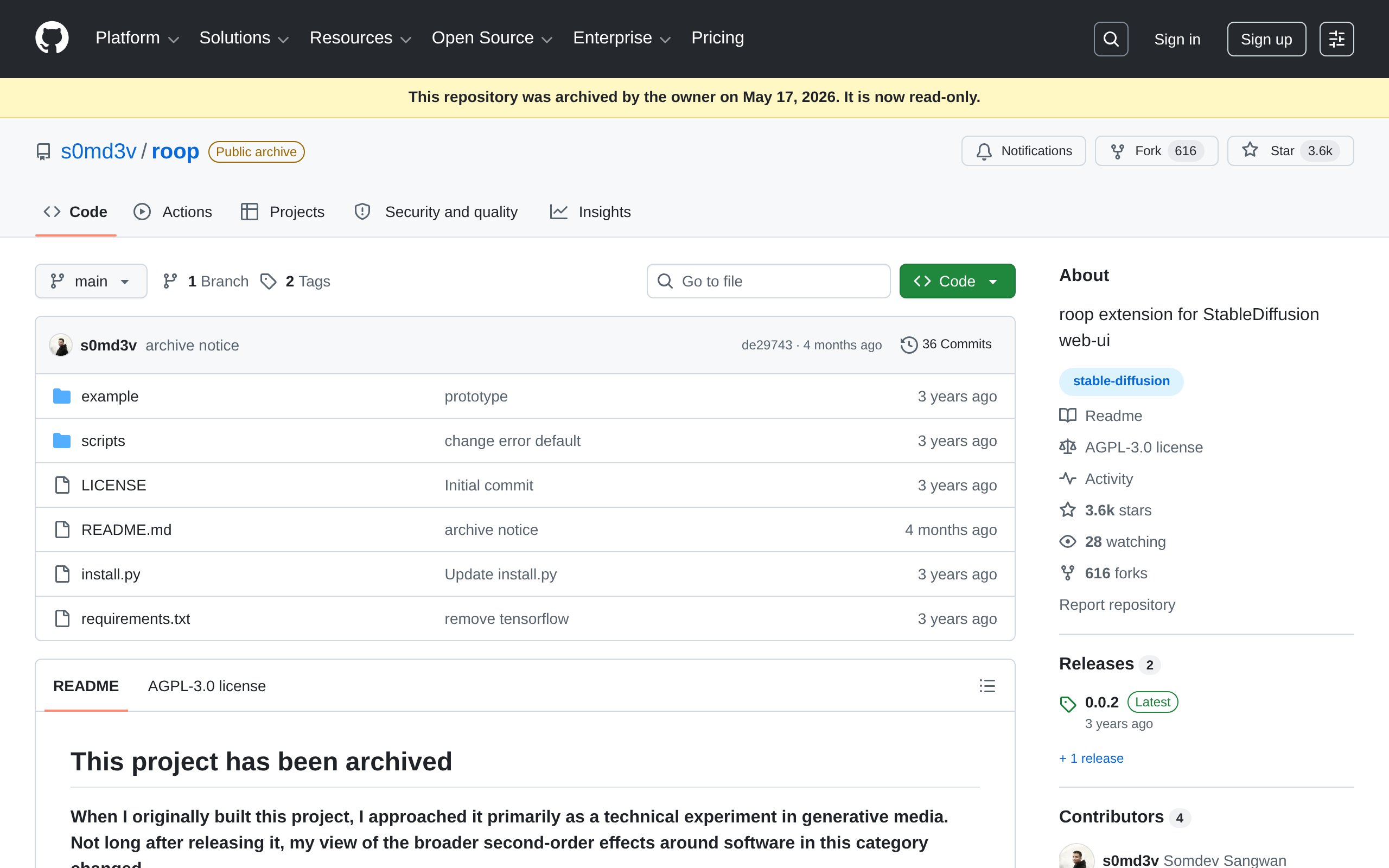Switch to the AGPL-3.0 license readme tab
Screen dimensions: 1389x868
(207, 686)
